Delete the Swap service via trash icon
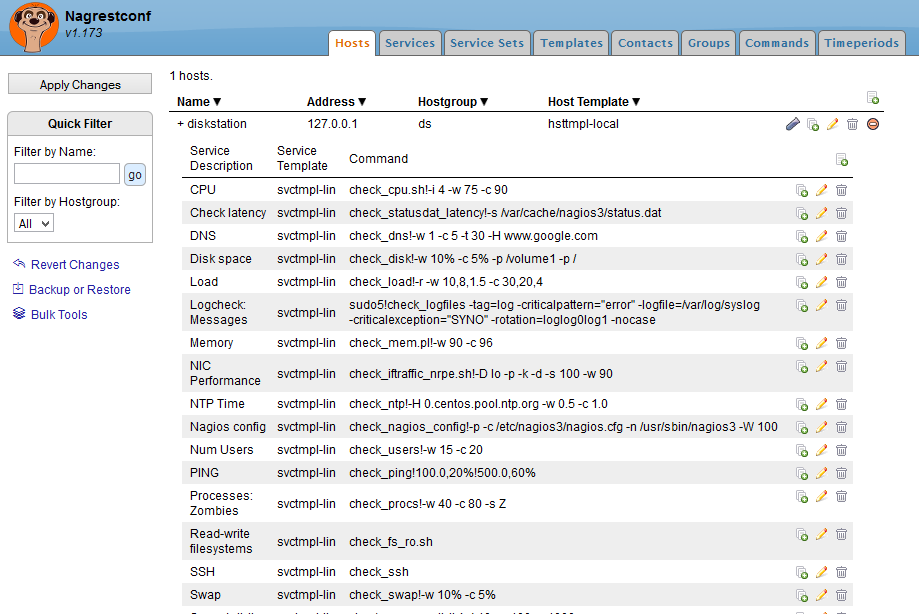This screenshot has width=919, height=614. pyautogui.click(x=841, y=594)
